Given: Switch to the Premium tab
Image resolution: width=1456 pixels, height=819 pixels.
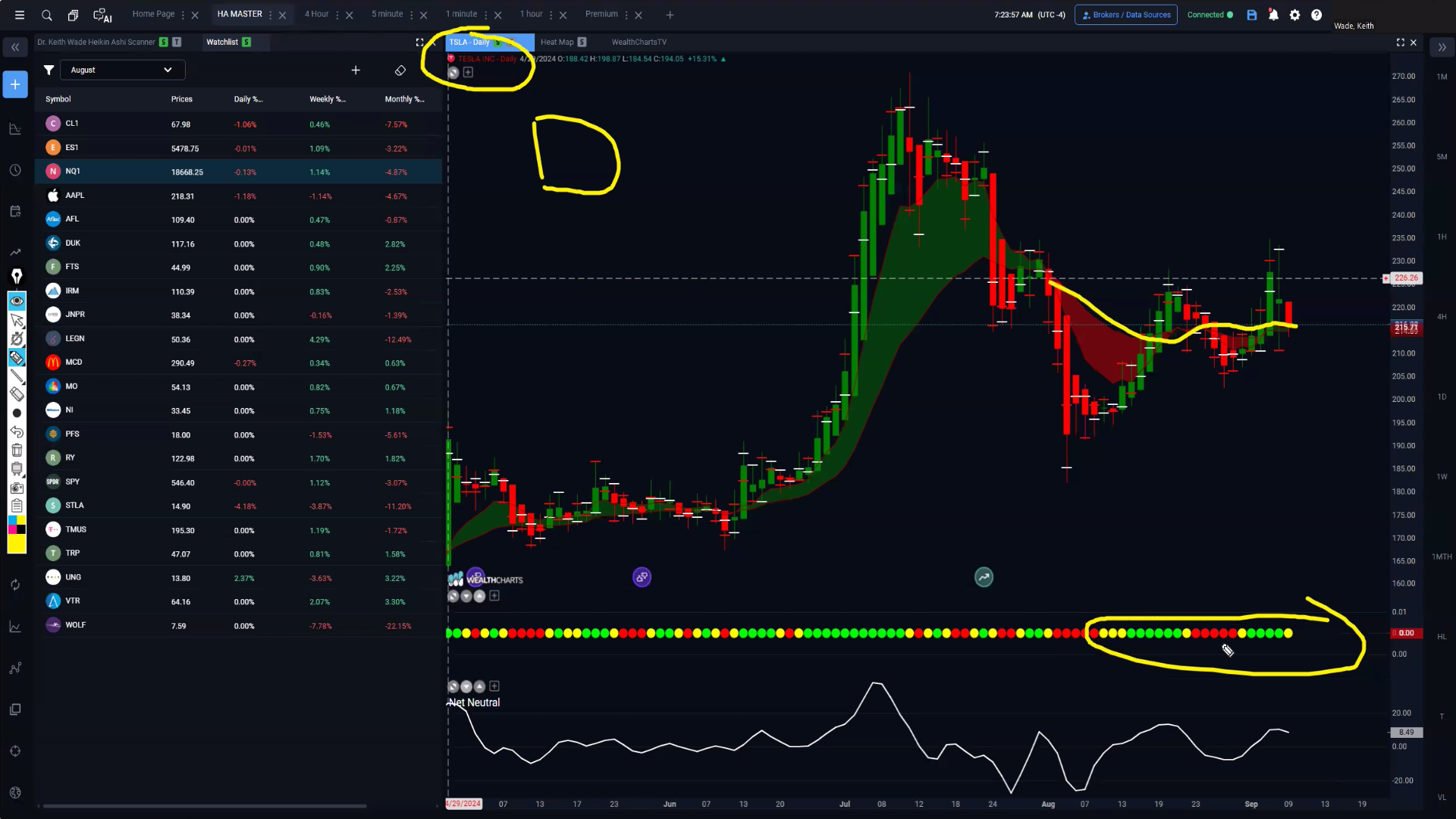Looking at the screenshot, I should point(601,14).
